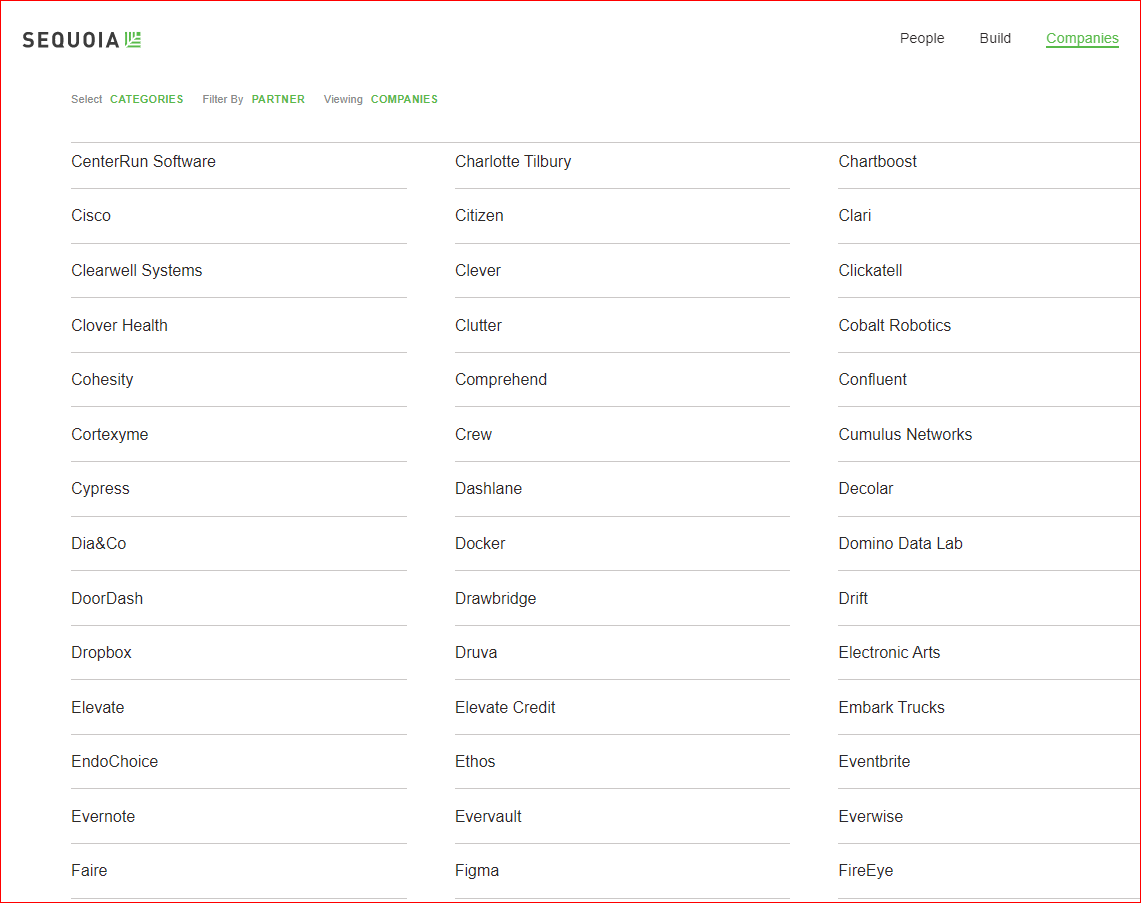Click the Elevate entry
This screenshot has height=903, width=1141.
pos(98,707)
